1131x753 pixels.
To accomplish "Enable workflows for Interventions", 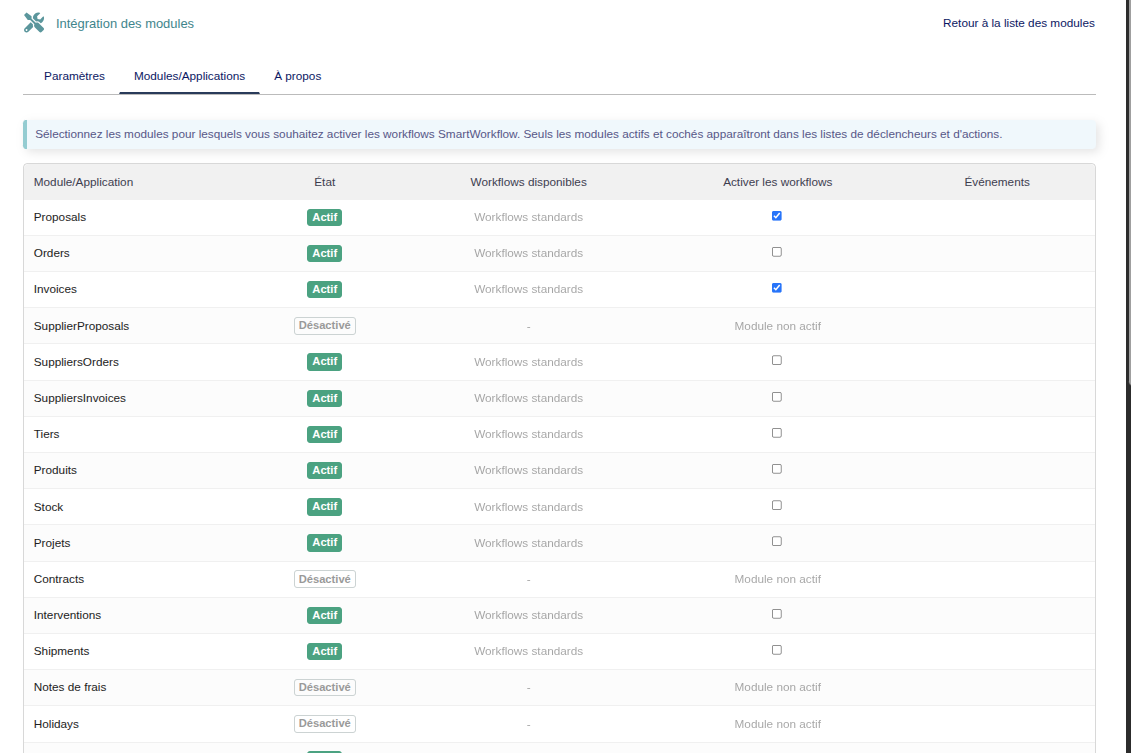I will point(777,614).
